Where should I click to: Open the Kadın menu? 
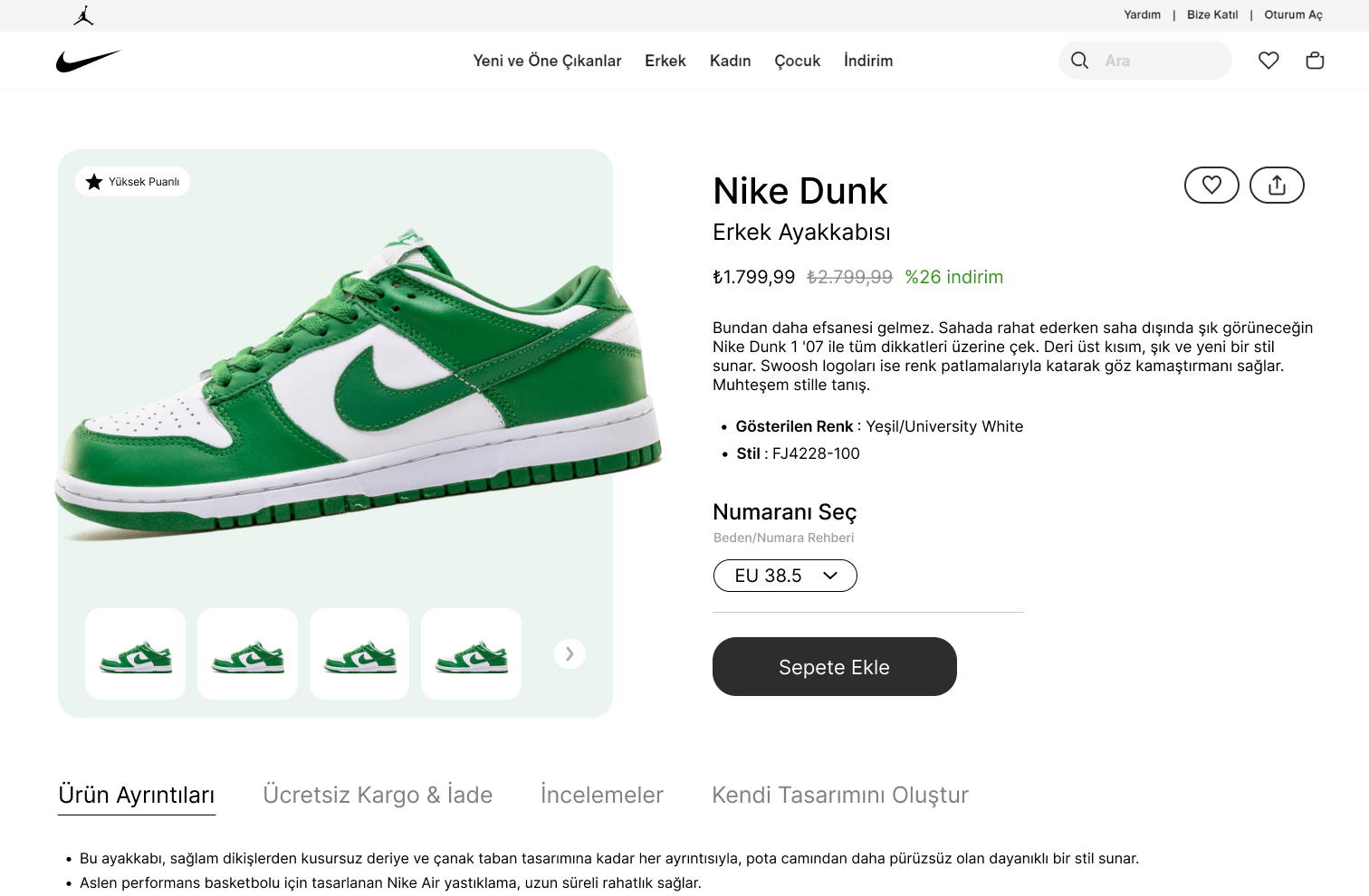point(731,61)
